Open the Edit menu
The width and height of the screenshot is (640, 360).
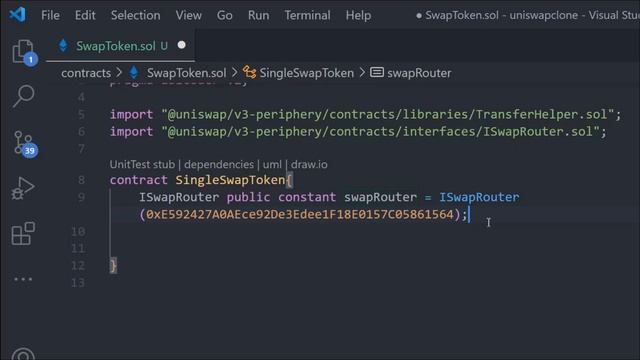pos(85,16)
